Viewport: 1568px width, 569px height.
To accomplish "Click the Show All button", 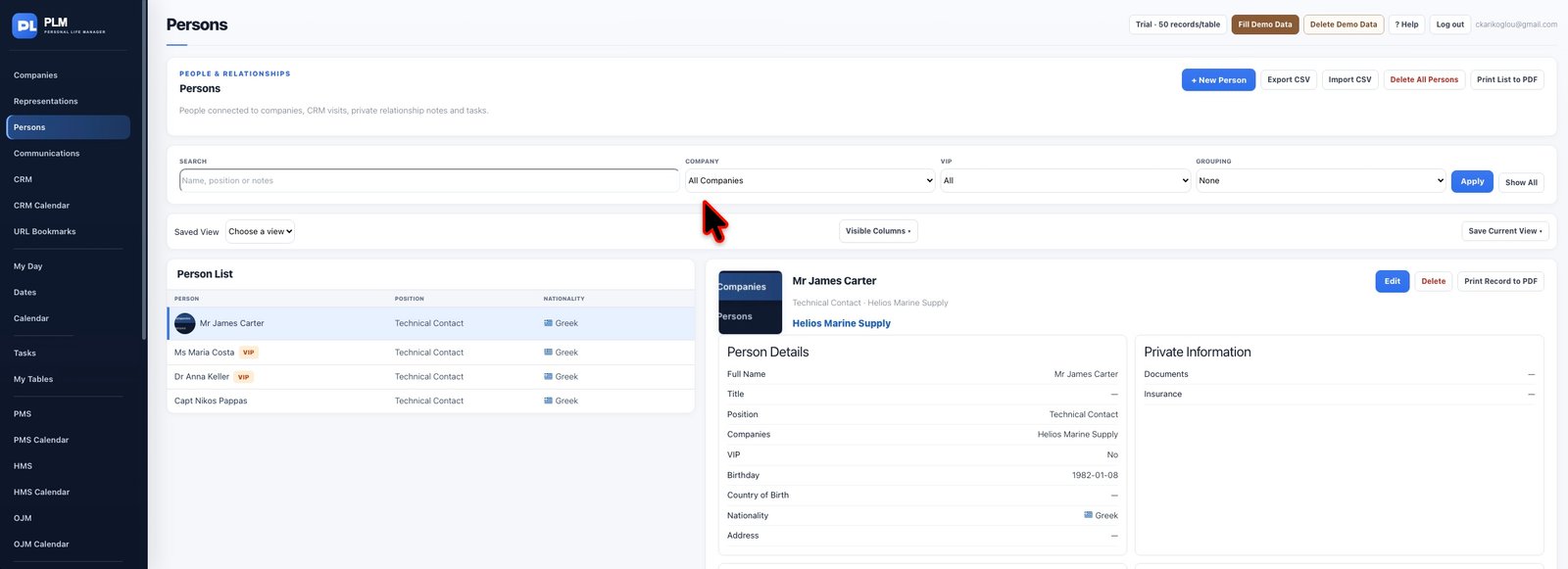I will point(1521,182).
